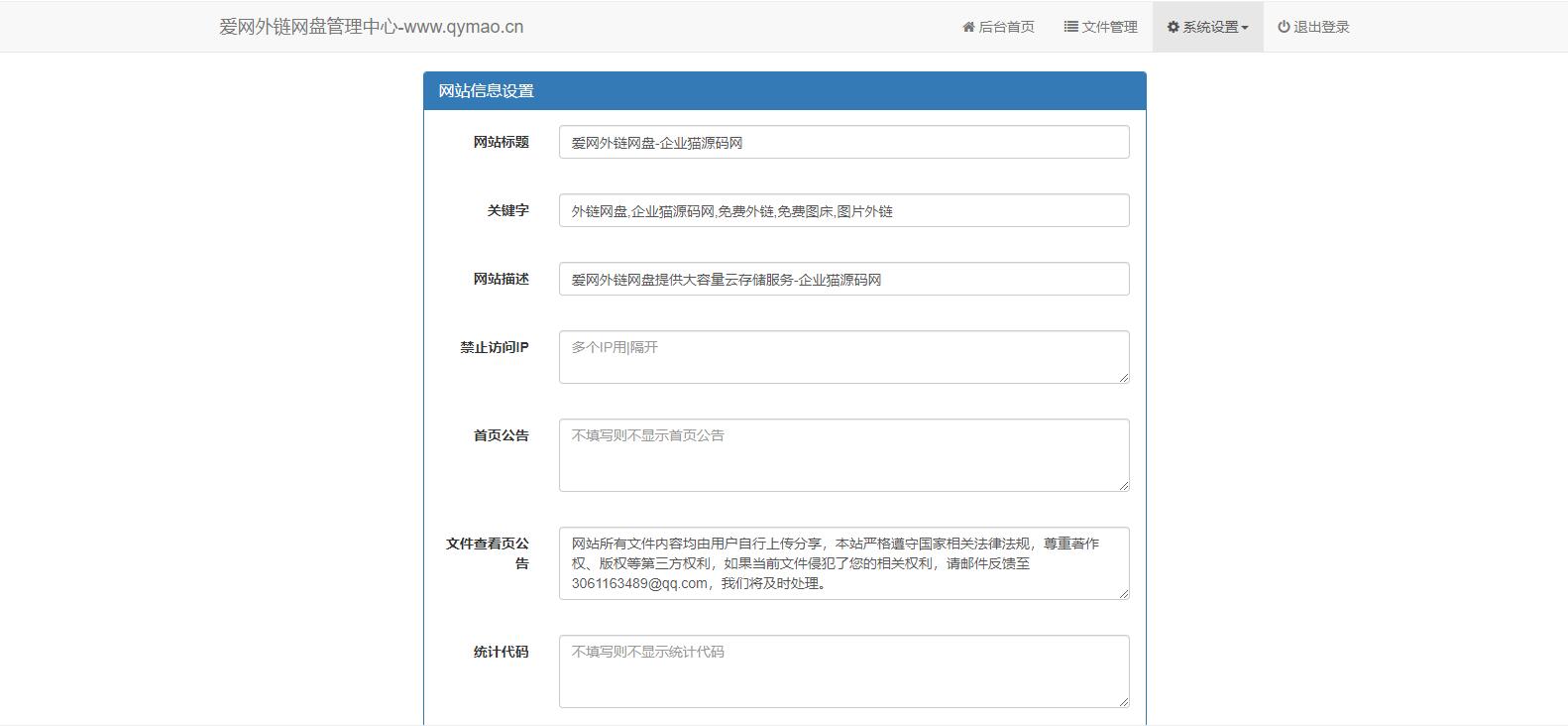Open the 爱网外链网盘管理中心 brand link
The height and width of the screenshot is (726, 1568).
[x=371, y=27]
